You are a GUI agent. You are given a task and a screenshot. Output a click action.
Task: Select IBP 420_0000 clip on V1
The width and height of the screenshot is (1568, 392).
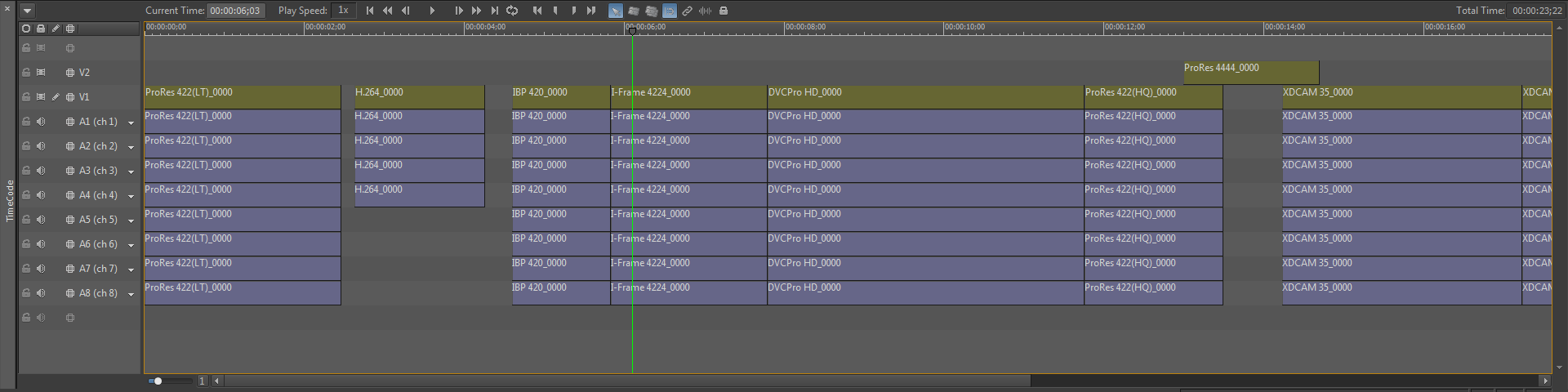tap(561, 97)
